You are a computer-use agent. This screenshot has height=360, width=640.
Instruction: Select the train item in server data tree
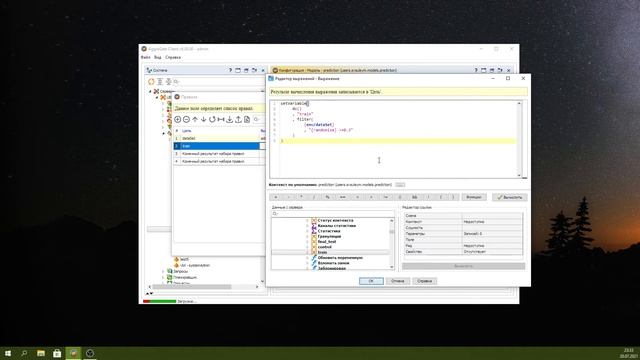click(x=322, y=252)
